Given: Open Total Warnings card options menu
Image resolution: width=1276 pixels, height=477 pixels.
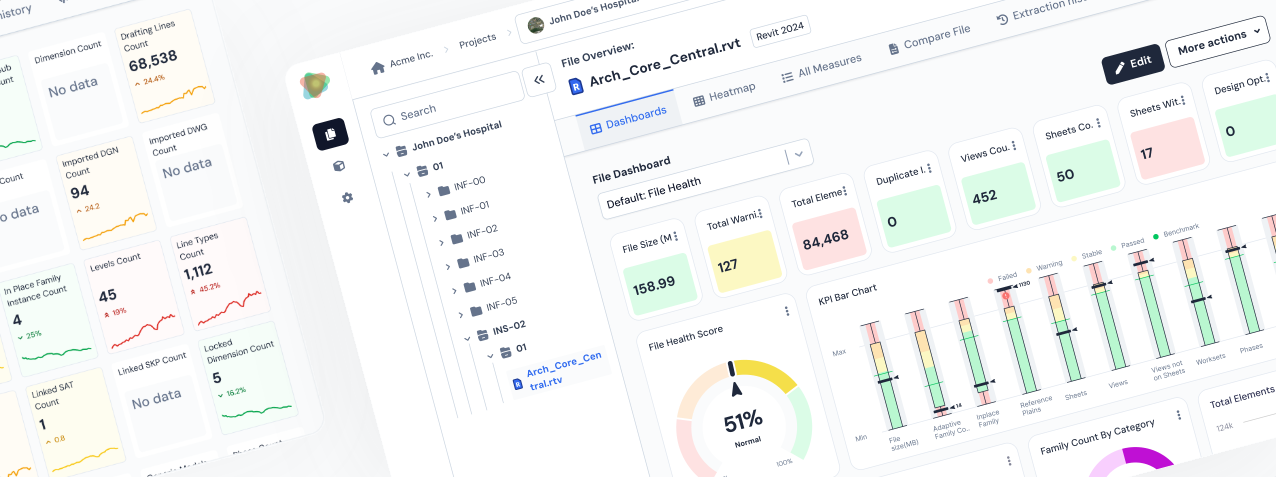Looking at the screenshot, I should pyautogui.click(x=758, y=214).
